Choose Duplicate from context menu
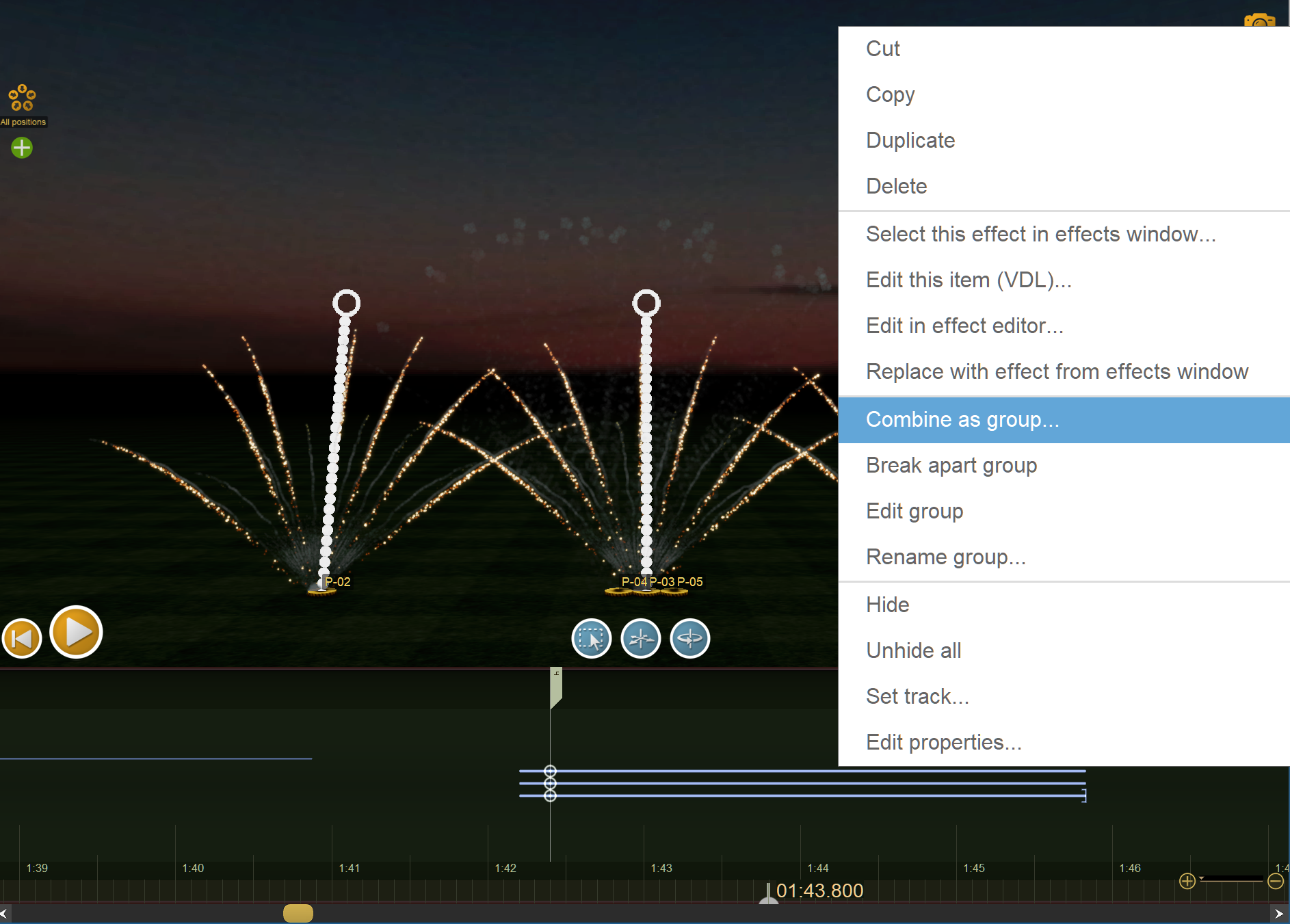This screenshot has height=924, width=1290. (x=1064, y=140)
